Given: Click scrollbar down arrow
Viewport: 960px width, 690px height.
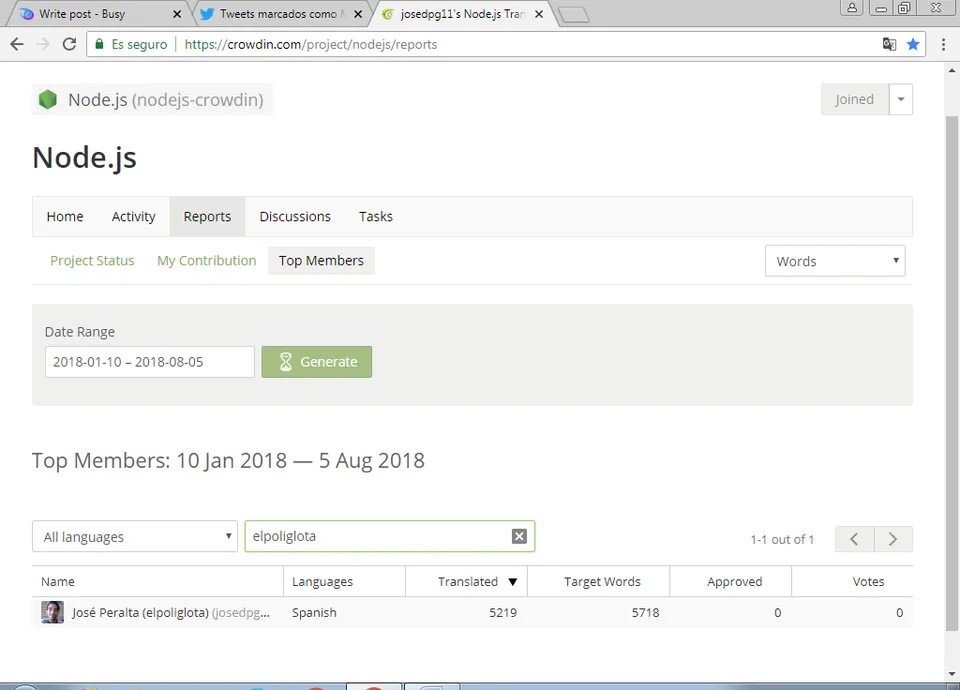Looking at the screenshot, I should tap(951, 674).
